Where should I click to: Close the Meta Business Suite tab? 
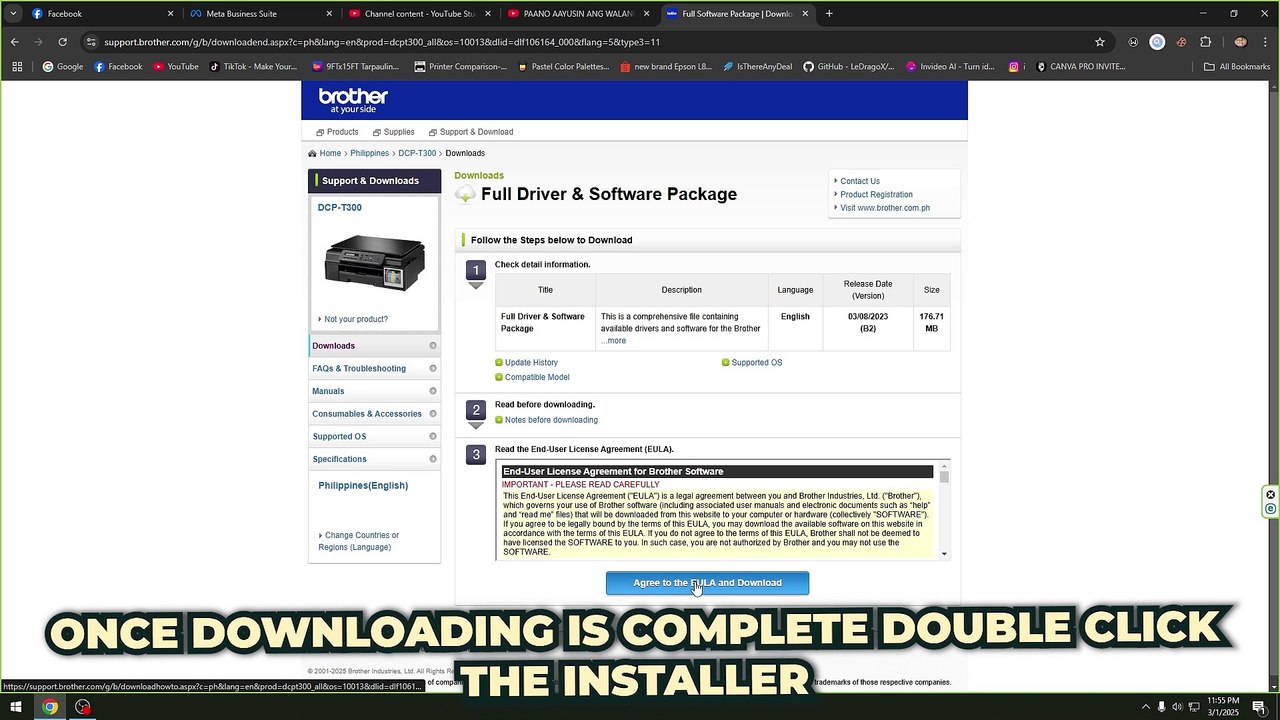click(x=329, y=14)
